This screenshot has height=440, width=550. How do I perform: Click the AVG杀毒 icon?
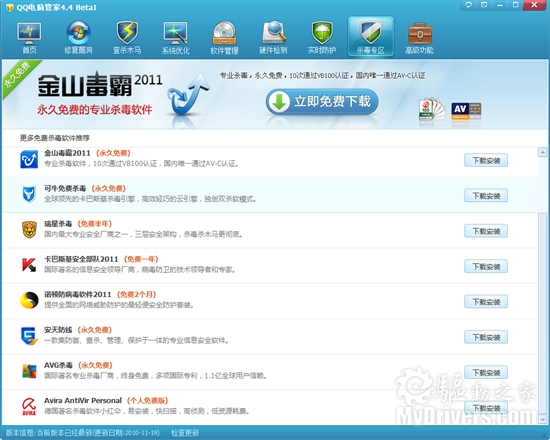[29, 371]
